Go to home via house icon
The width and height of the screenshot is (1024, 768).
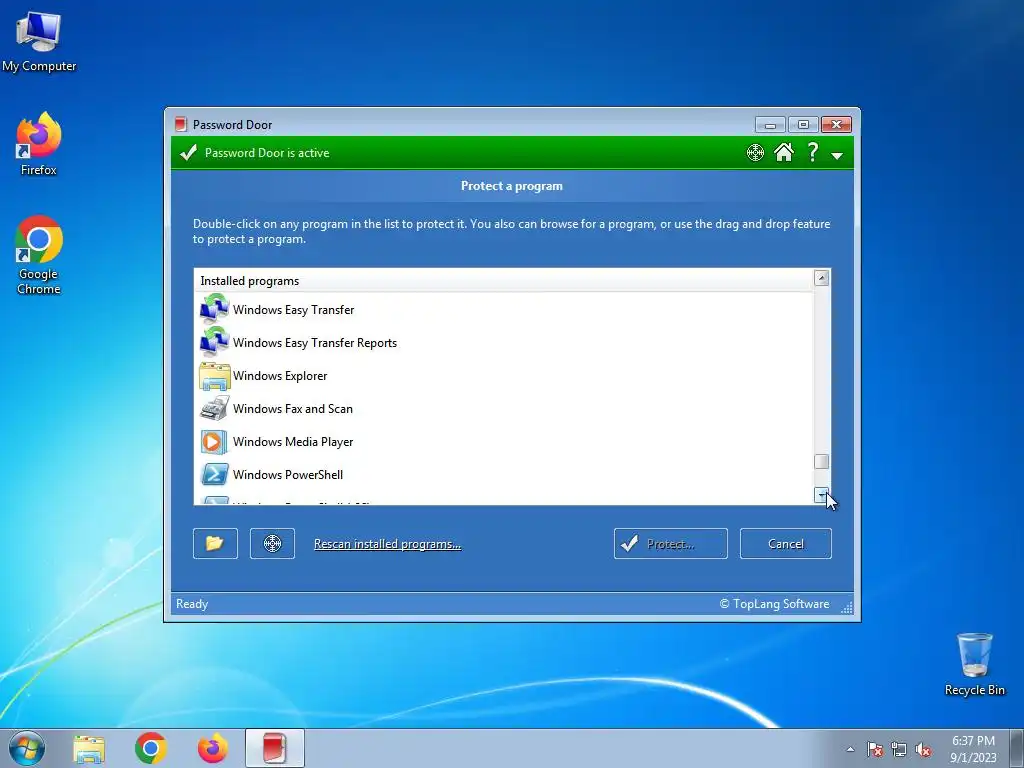[784, 152]
